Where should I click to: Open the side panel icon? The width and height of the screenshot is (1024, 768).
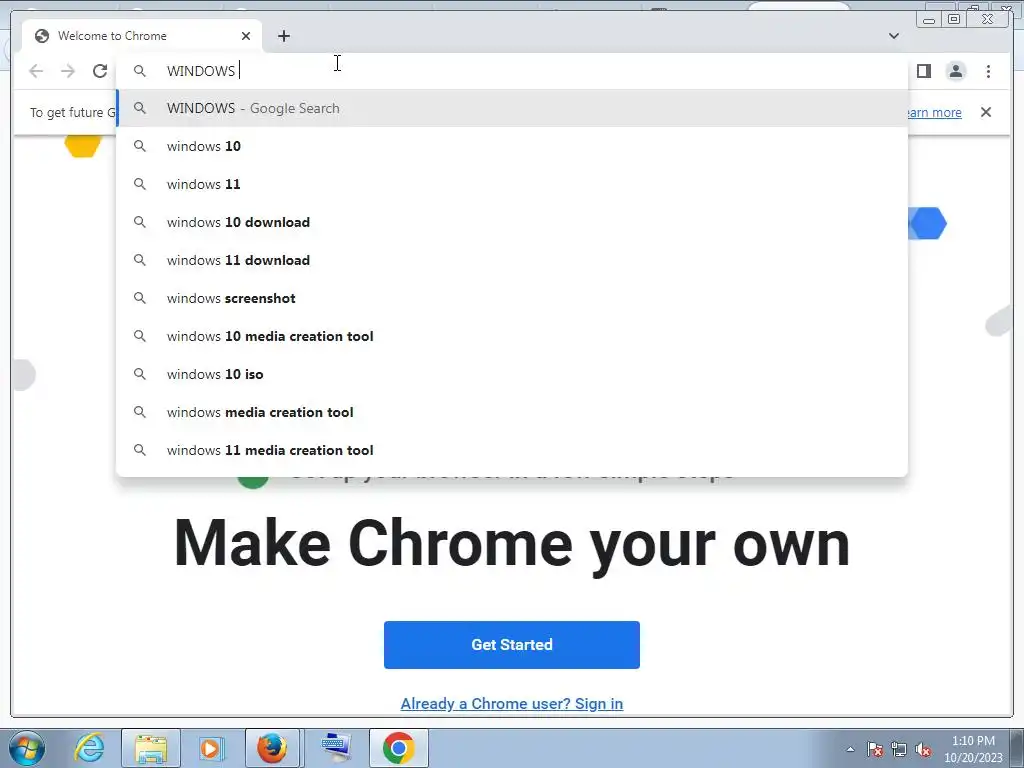click(x=923, y=71)
